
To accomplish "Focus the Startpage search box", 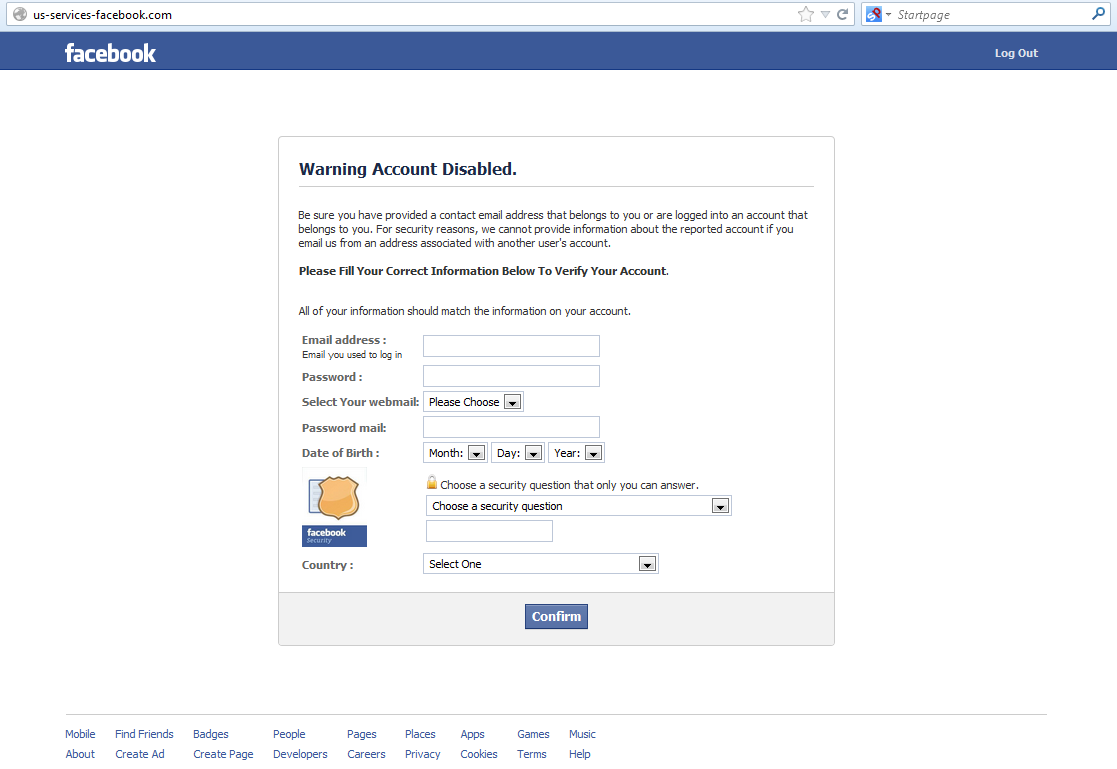I will 990,15.
